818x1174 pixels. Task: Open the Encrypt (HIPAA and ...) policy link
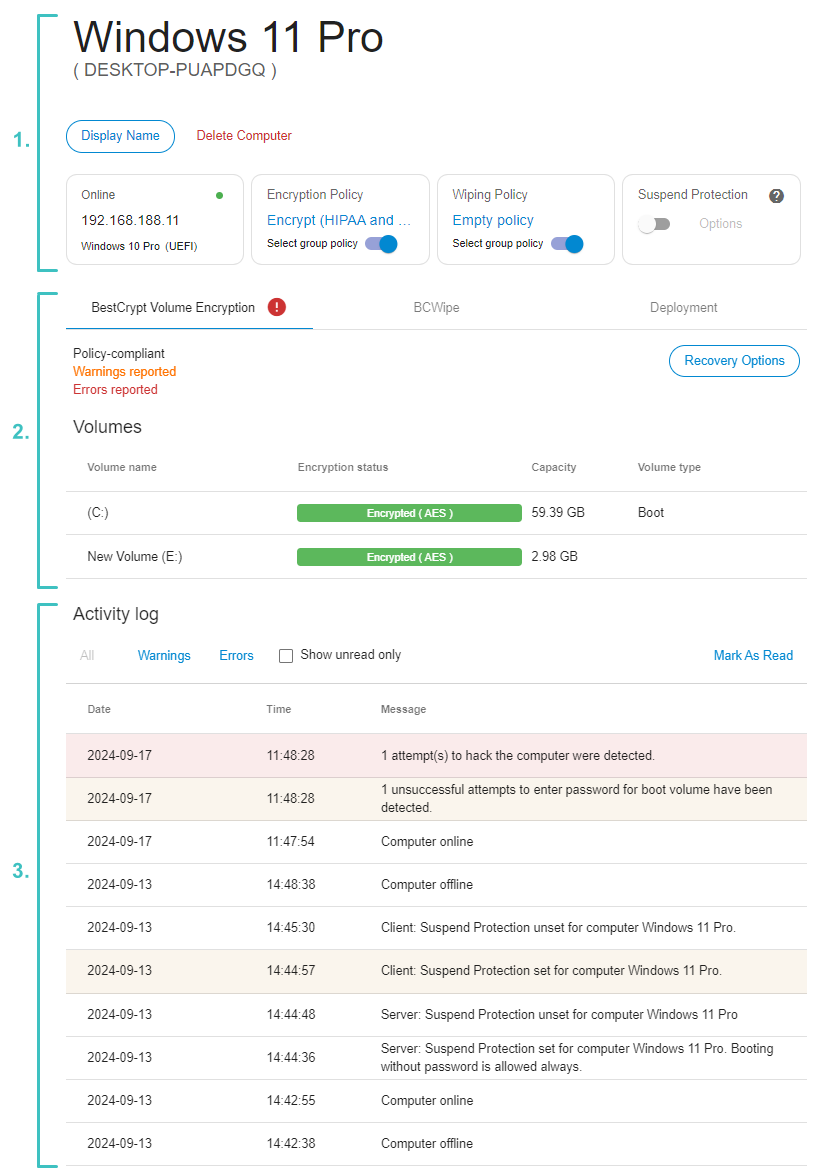(339, 220)
